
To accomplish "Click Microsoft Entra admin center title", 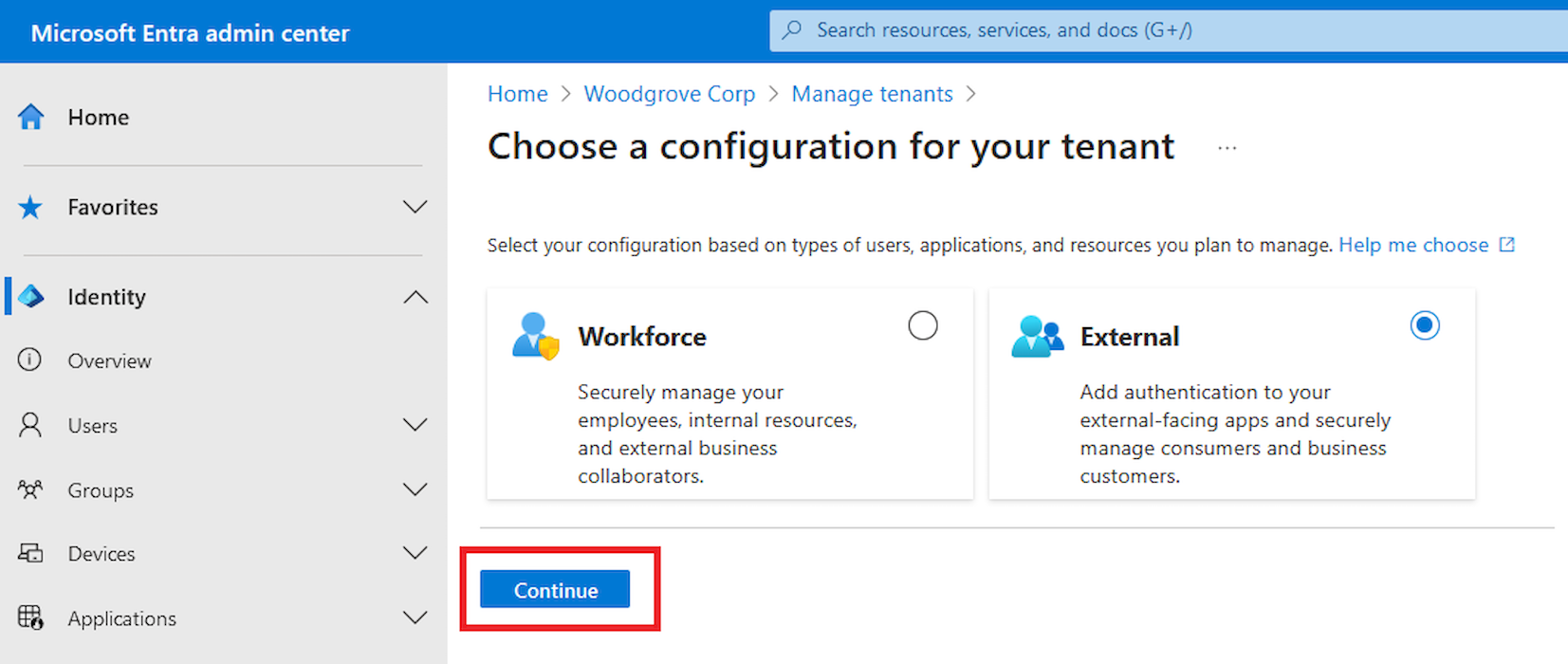I will click(191, 33).
